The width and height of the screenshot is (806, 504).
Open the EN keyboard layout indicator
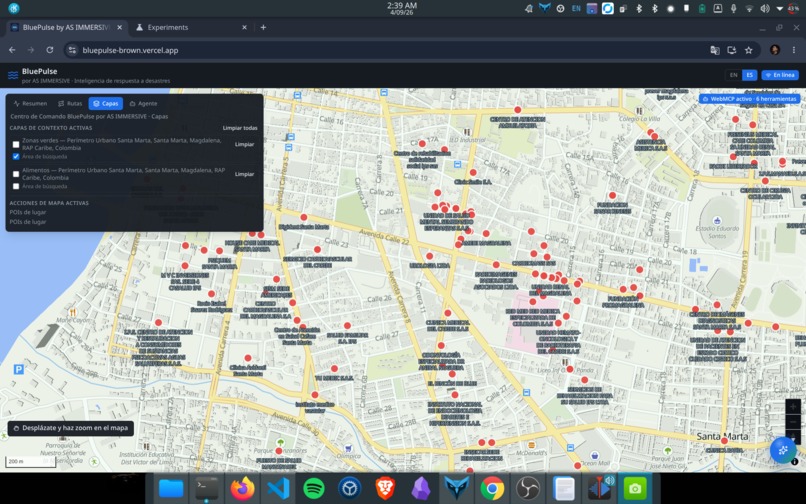[576, 8]
